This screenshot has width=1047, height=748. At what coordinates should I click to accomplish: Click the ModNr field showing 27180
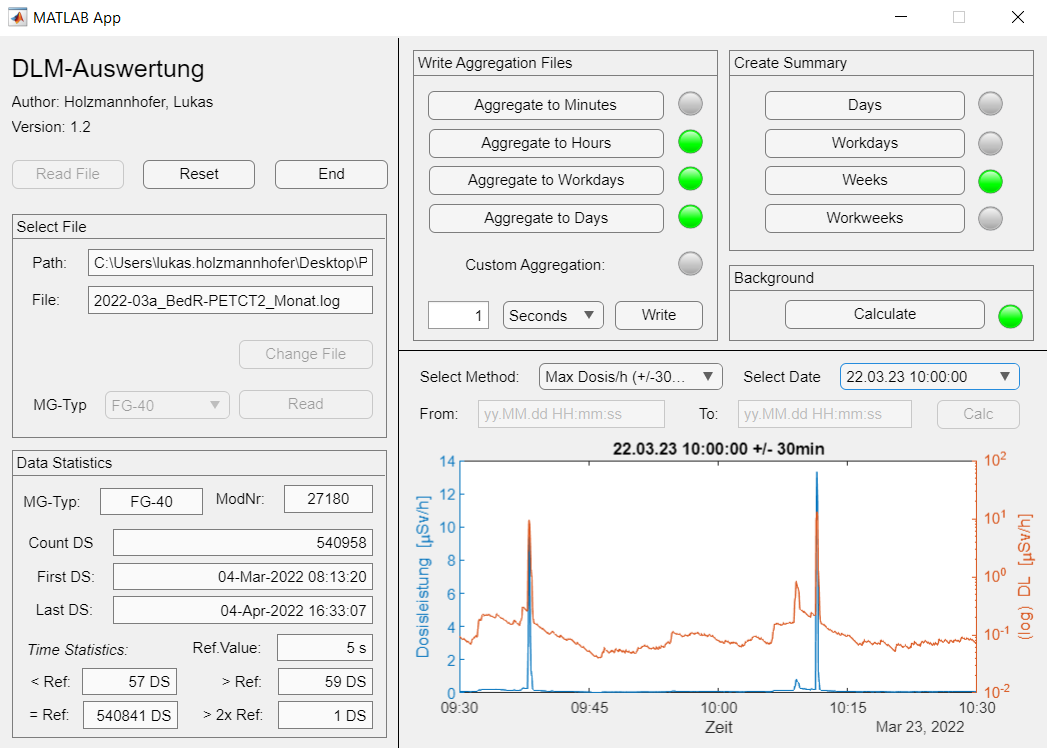pos(329,499)
